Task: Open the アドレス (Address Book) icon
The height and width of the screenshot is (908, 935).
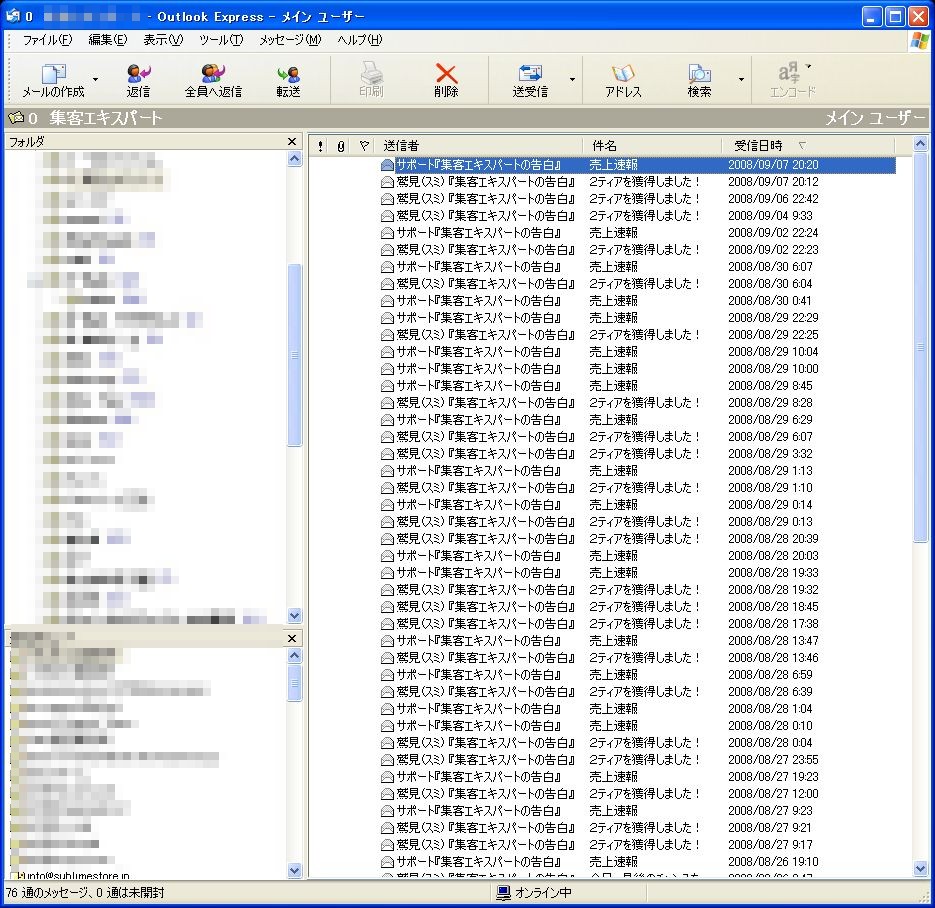Action: point(623,80)
